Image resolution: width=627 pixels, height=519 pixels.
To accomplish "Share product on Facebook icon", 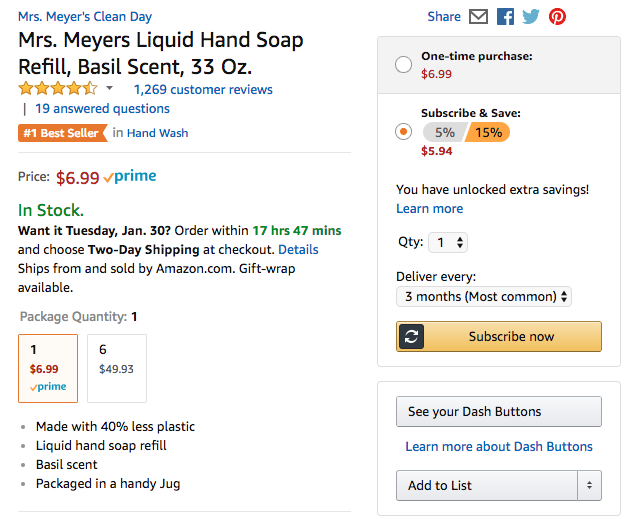I will point(505,16).
